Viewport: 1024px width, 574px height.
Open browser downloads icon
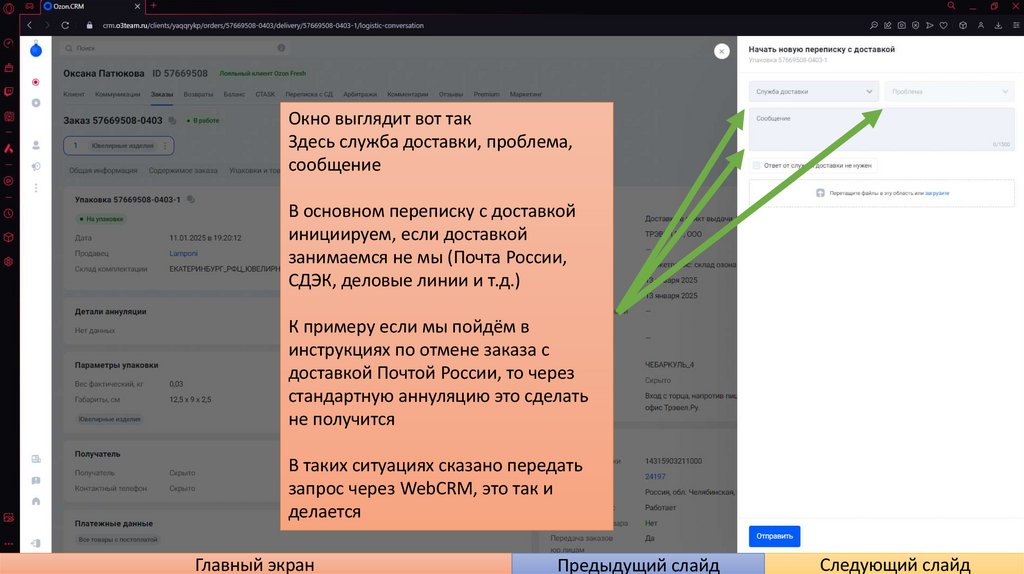coord(998,25)
